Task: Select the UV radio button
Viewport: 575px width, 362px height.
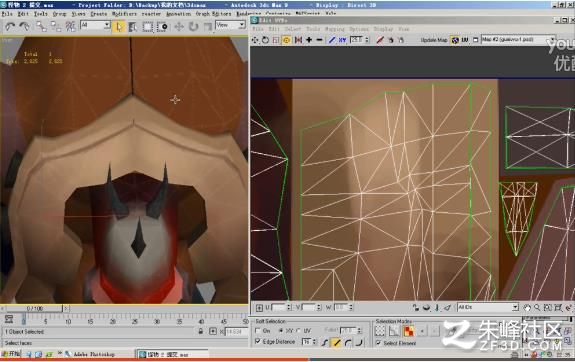Action: [x=298, y=330]
